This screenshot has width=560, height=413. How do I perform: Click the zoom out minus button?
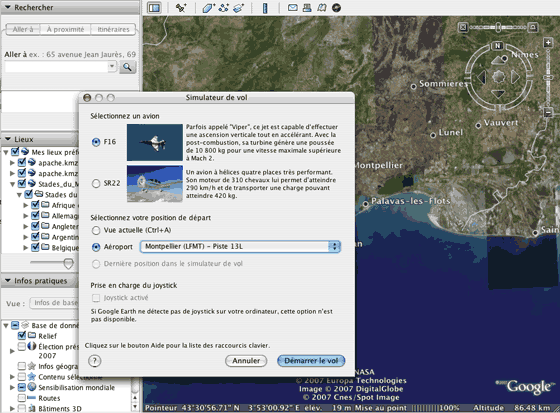pos(548,113)
